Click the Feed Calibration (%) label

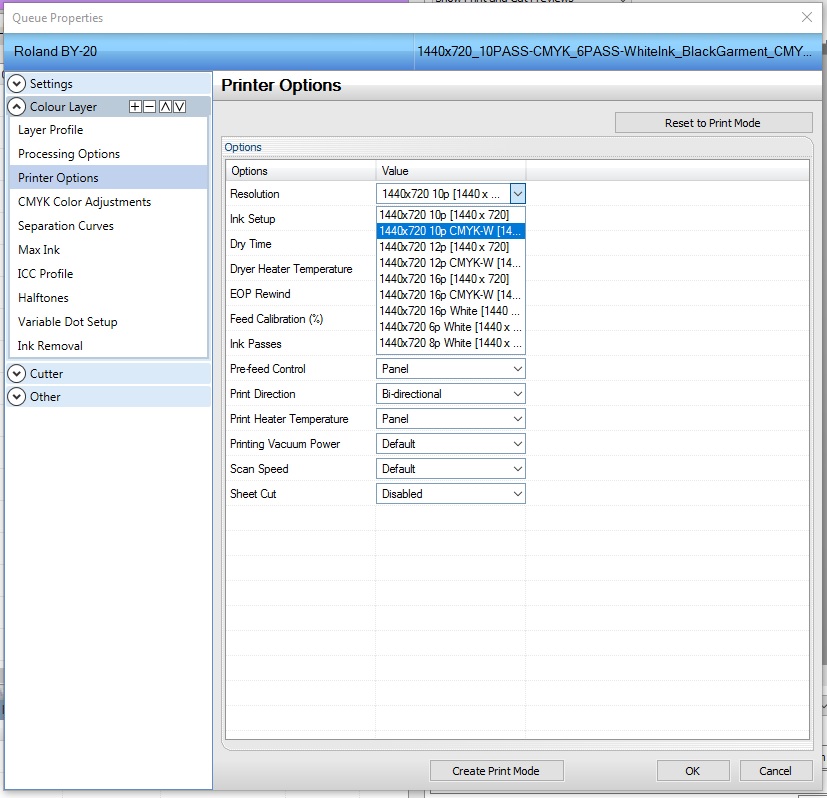point(276,319)
